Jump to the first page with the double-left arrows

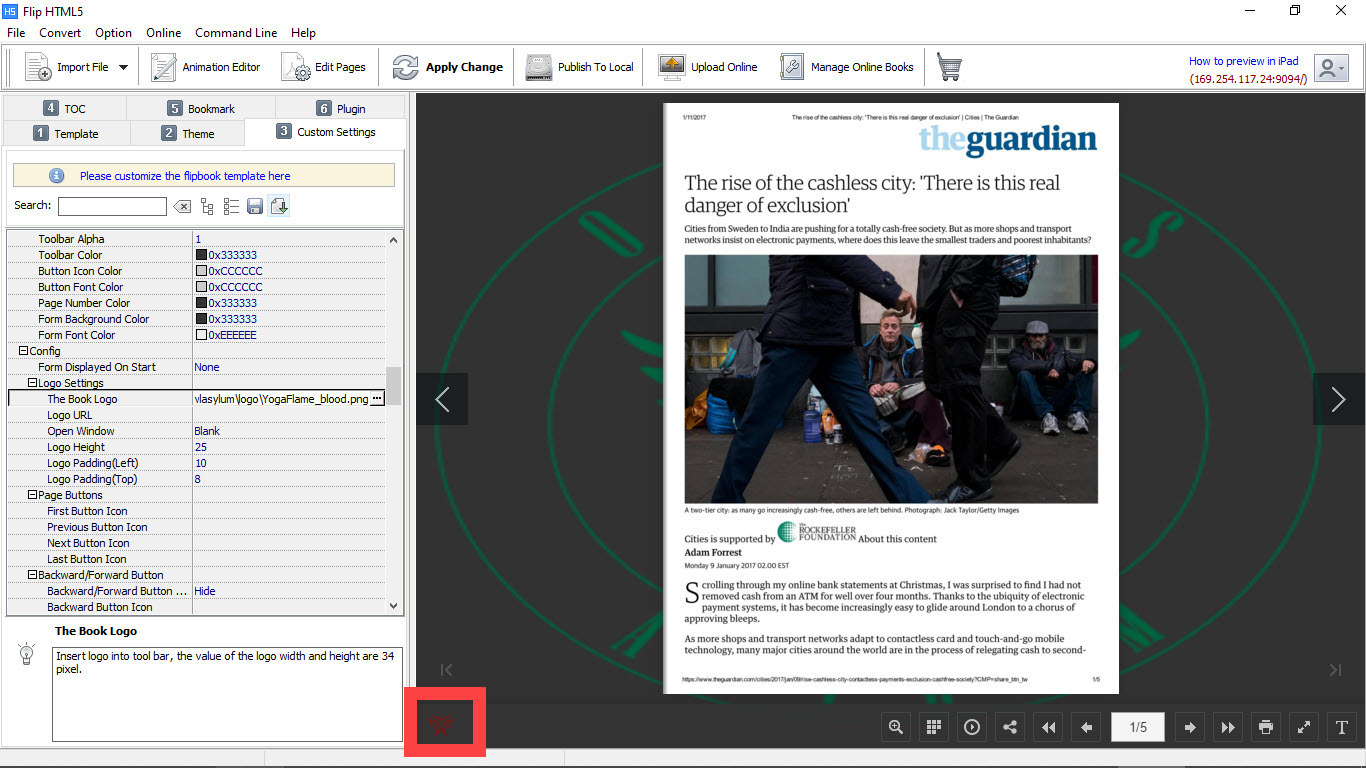[x=1048, y=727]
